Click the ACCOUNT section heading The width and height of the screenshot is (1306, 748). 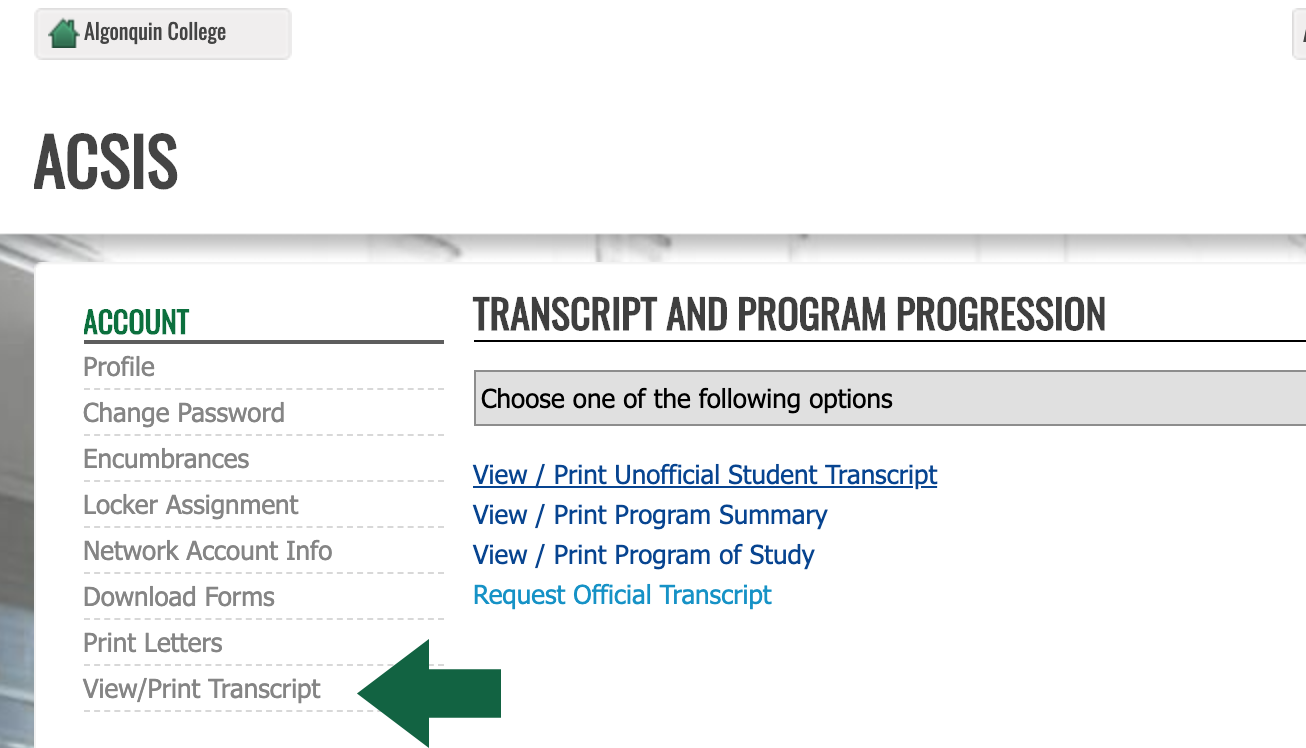(x=136, y=322)
